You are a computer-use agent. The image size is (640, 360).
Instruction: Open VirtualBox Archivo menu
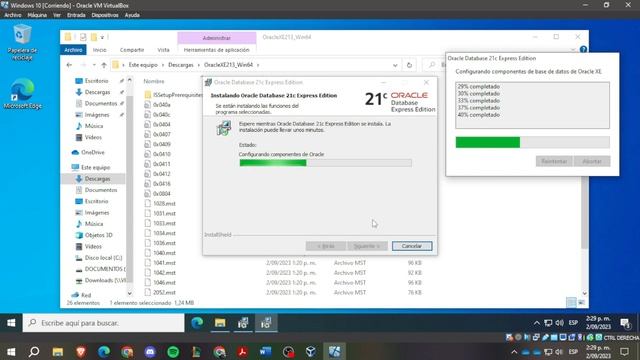click(x=13, y=15)
